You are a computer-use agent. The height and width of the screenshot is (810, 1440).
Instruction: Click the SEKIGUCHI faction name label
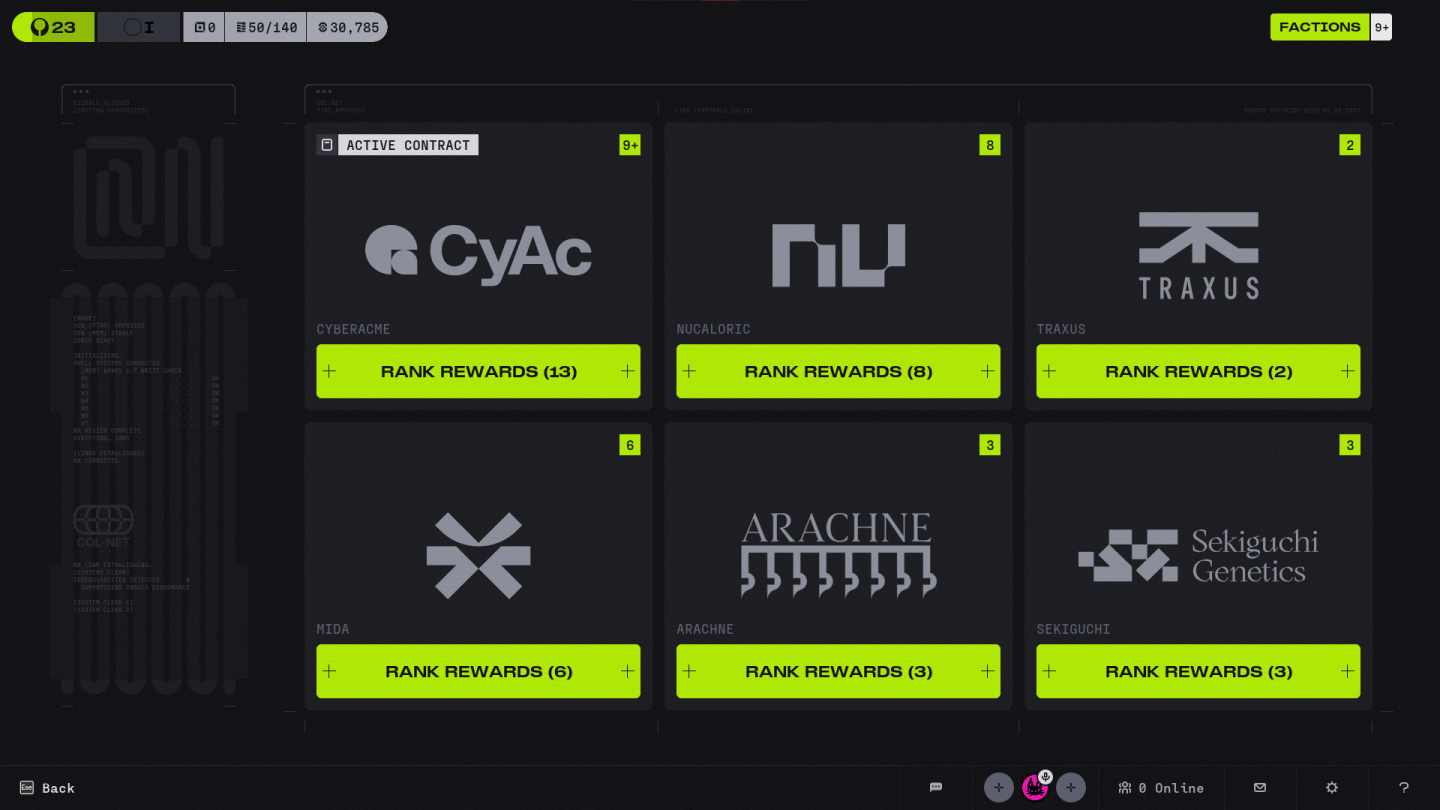(x=1073, y=629)
